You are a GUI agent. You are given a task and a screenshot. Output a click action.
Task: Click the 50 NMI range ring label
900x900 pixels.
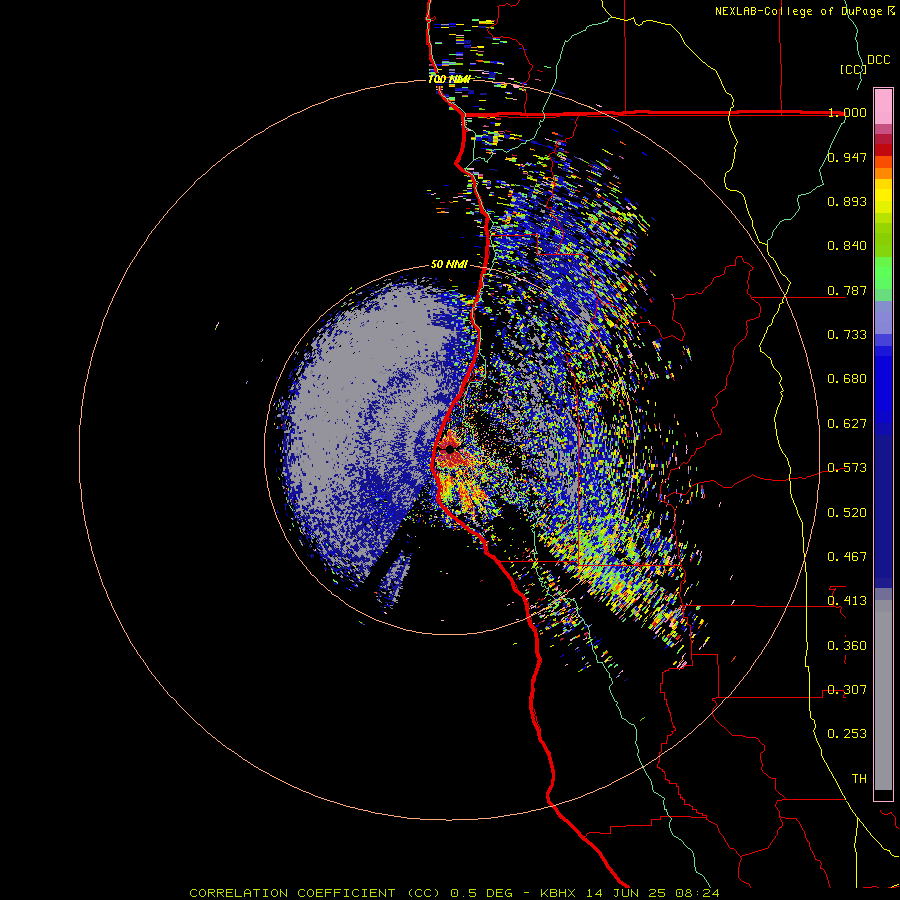pyautogui.click(x=449, y=264)
